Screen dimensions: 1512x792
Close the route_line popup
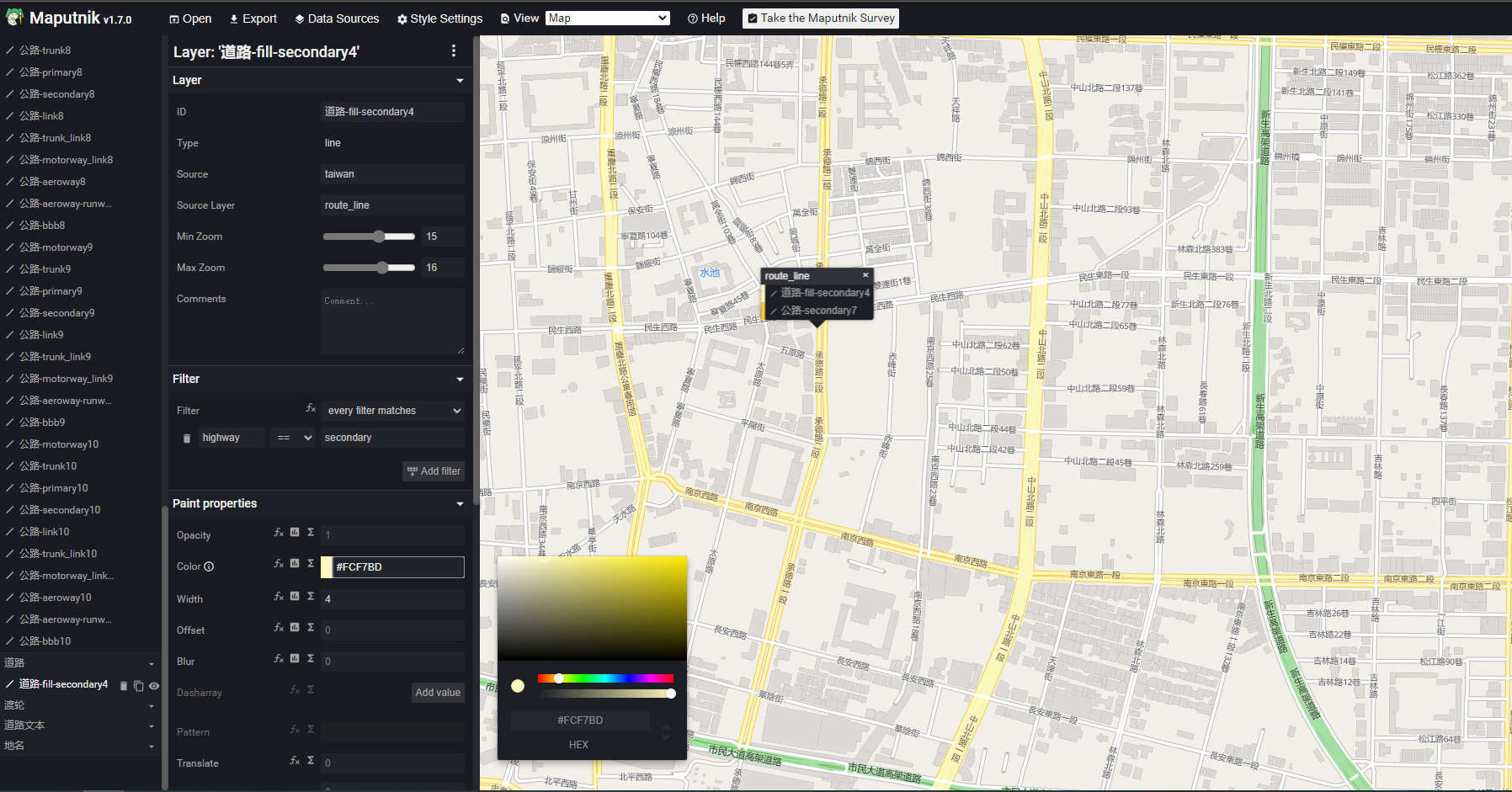(865, 274)
